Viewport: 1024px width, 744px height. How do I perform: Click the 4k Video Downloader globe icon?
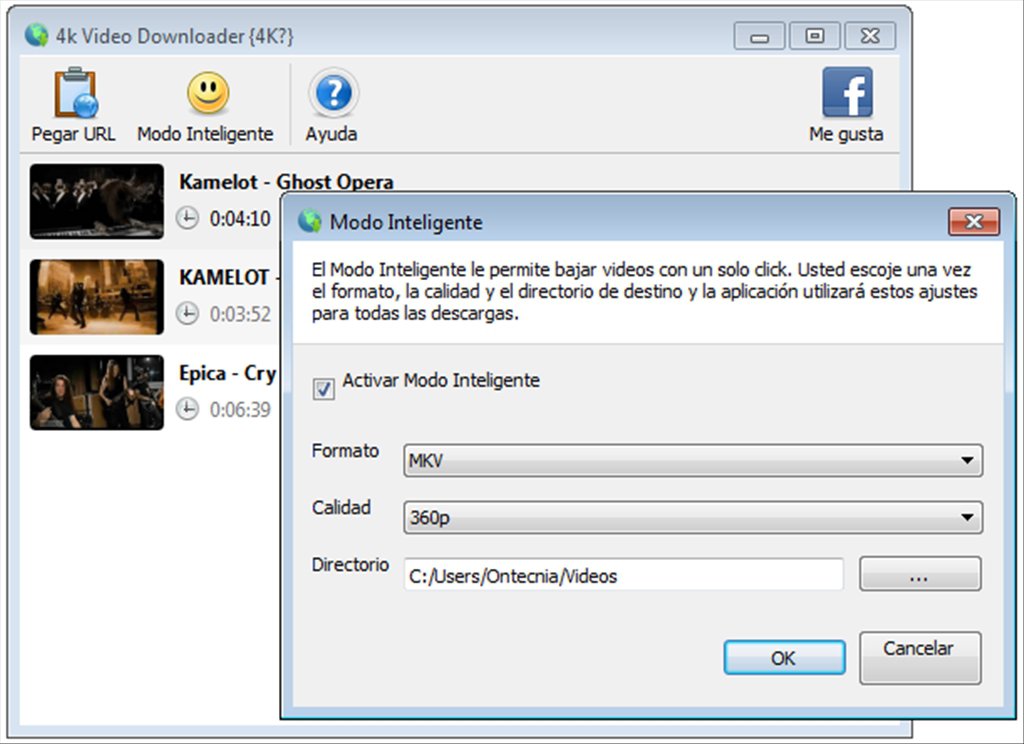point(35,35)
